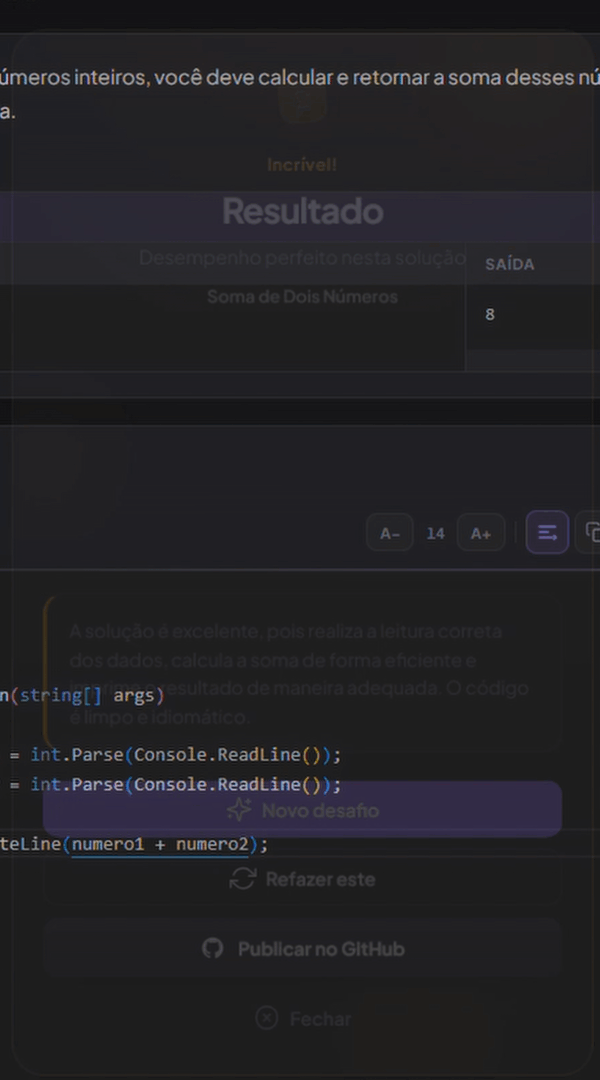Click numero1 + numero2 in code
The image size is (600, 1080).
tap(160, 844)
